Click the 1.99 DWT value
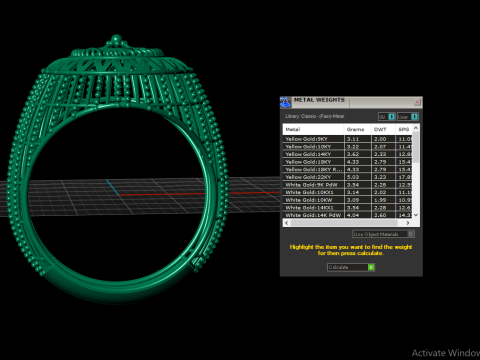Image resolution: width=480 pixels, height=360 pixels. (380, 200)
